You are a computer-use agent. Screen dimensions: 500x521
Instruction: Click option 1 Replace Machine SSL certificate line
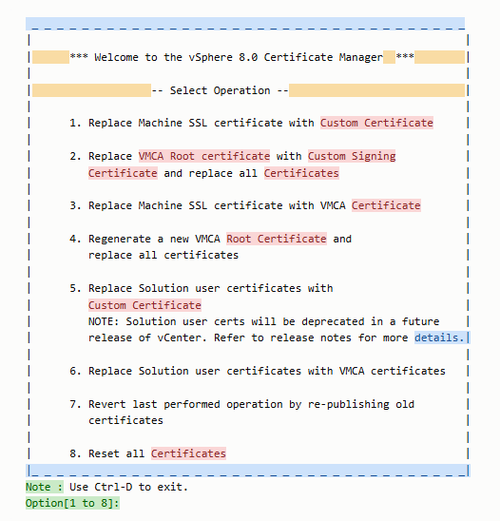coord(251,123)
